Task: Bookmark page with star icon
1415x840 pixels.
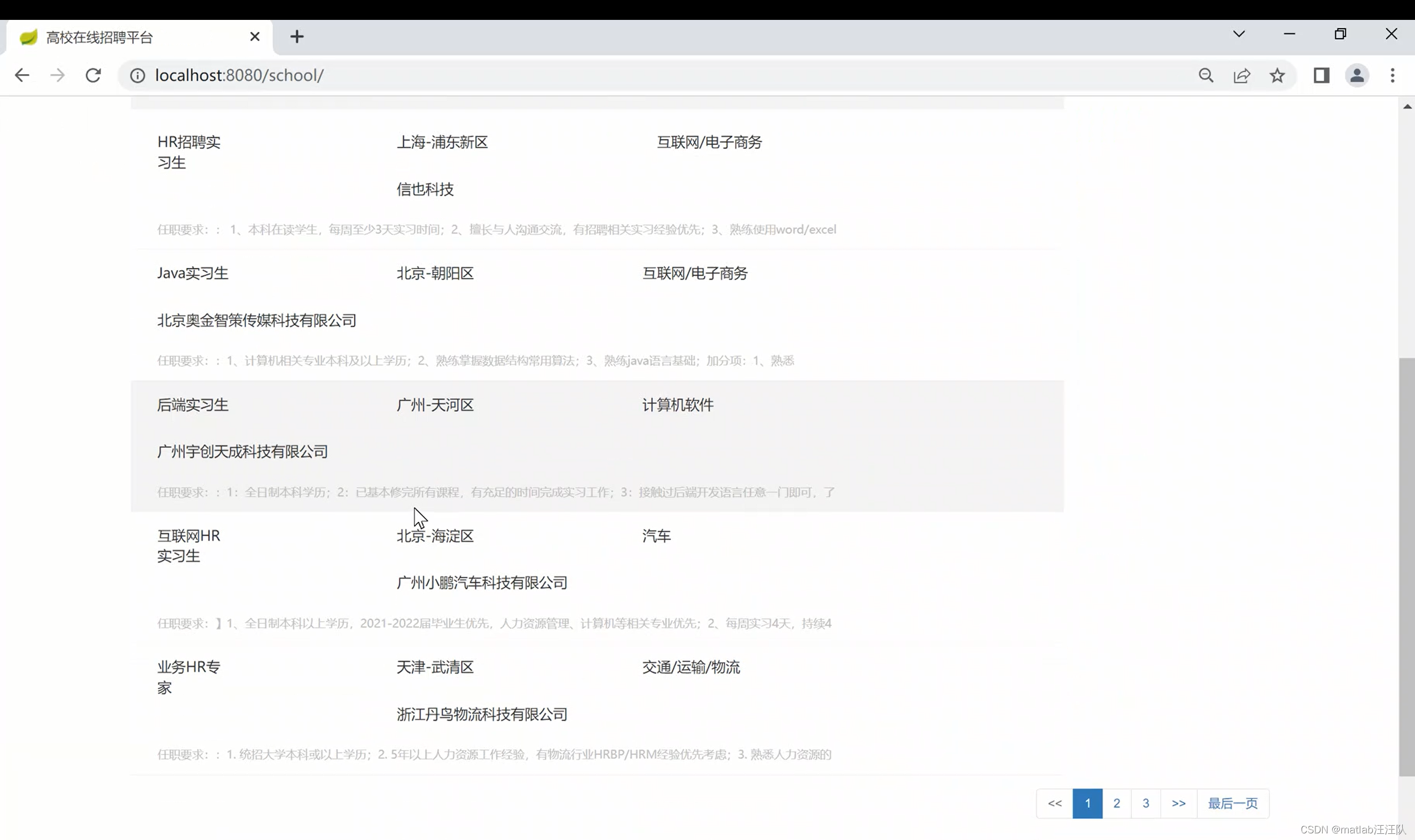Action: click(1277, 75)
